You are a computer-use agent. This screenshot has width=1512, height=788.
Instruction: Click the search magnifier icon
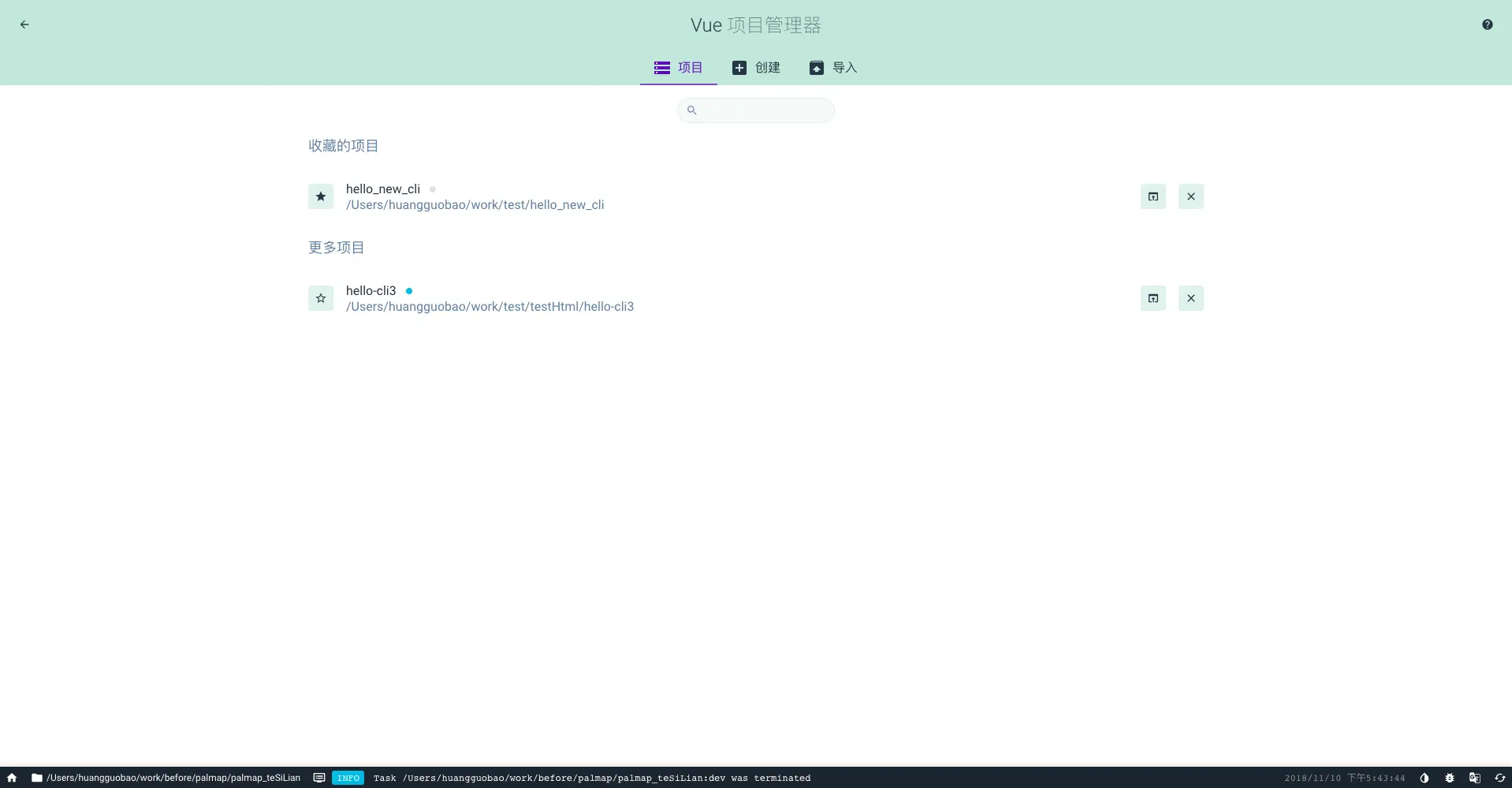(691, 110)
